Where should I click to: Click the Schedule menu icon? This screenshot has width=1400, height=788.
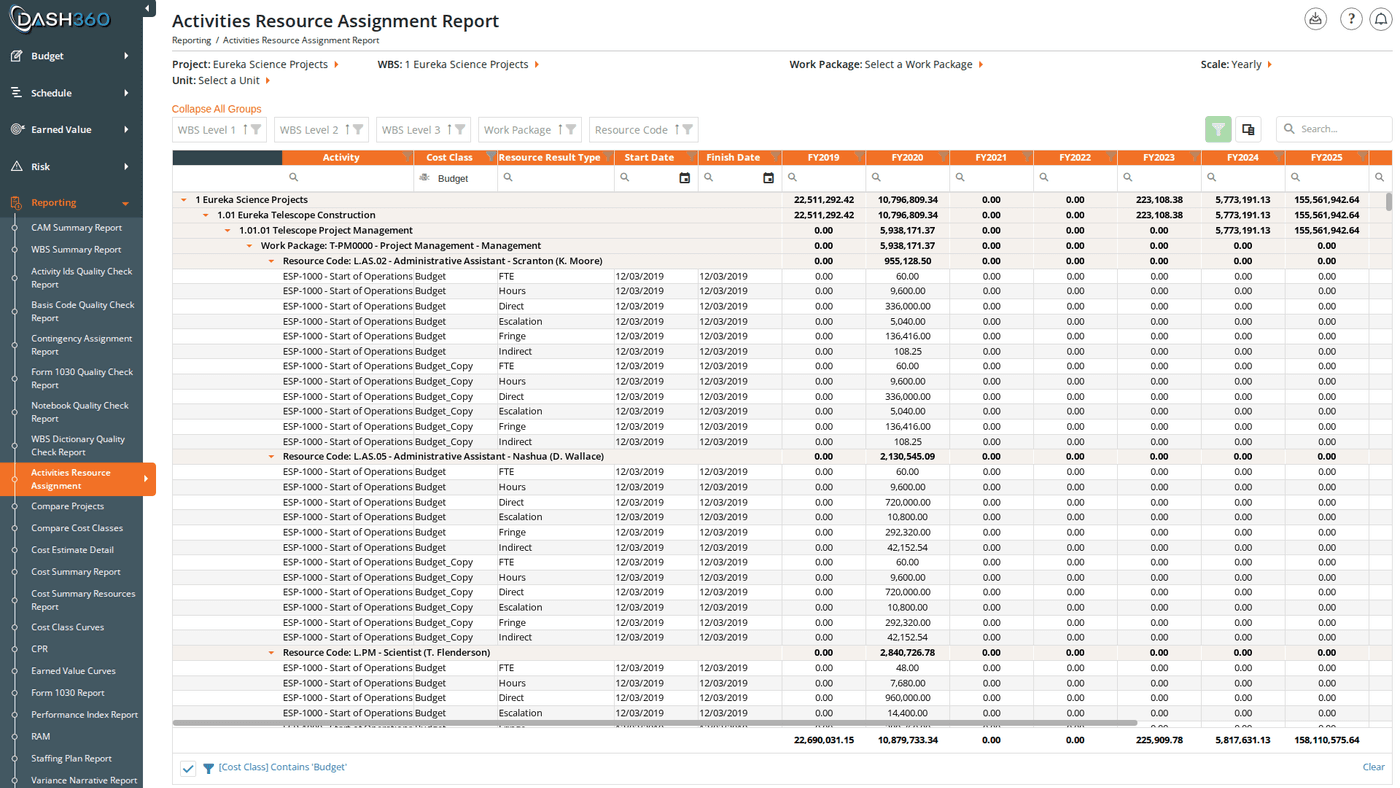tap(16, 93)
